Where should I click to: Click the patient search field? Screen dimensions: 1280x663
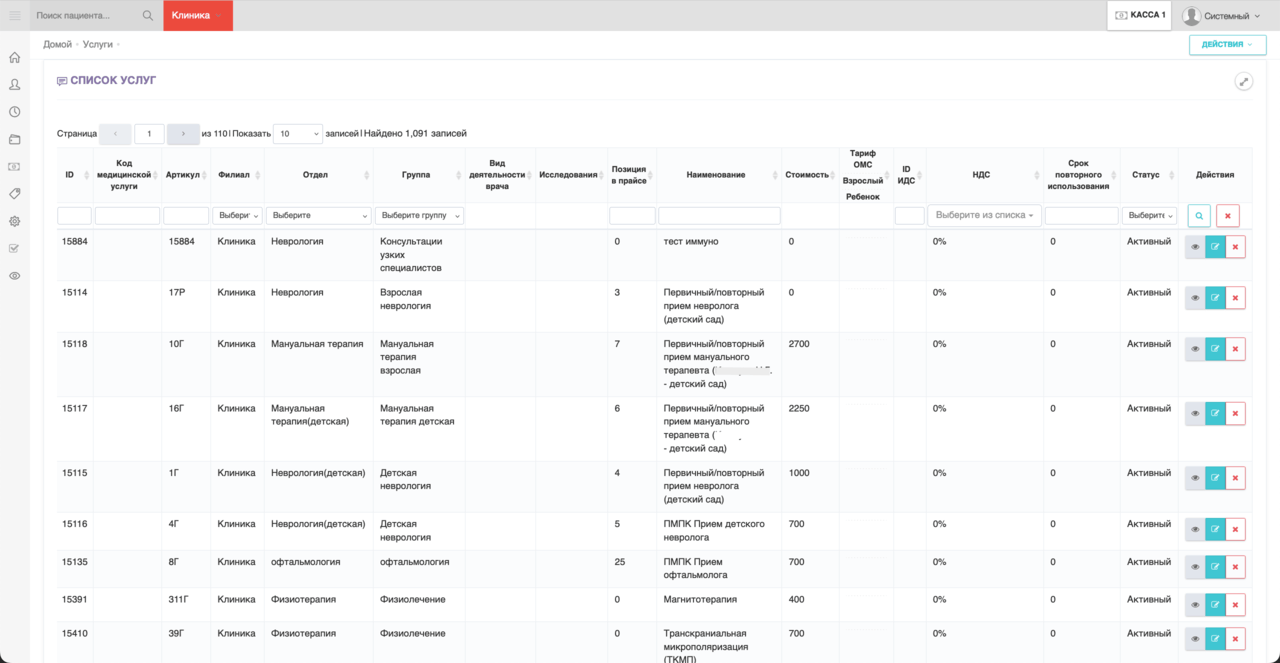coord(86,16)
